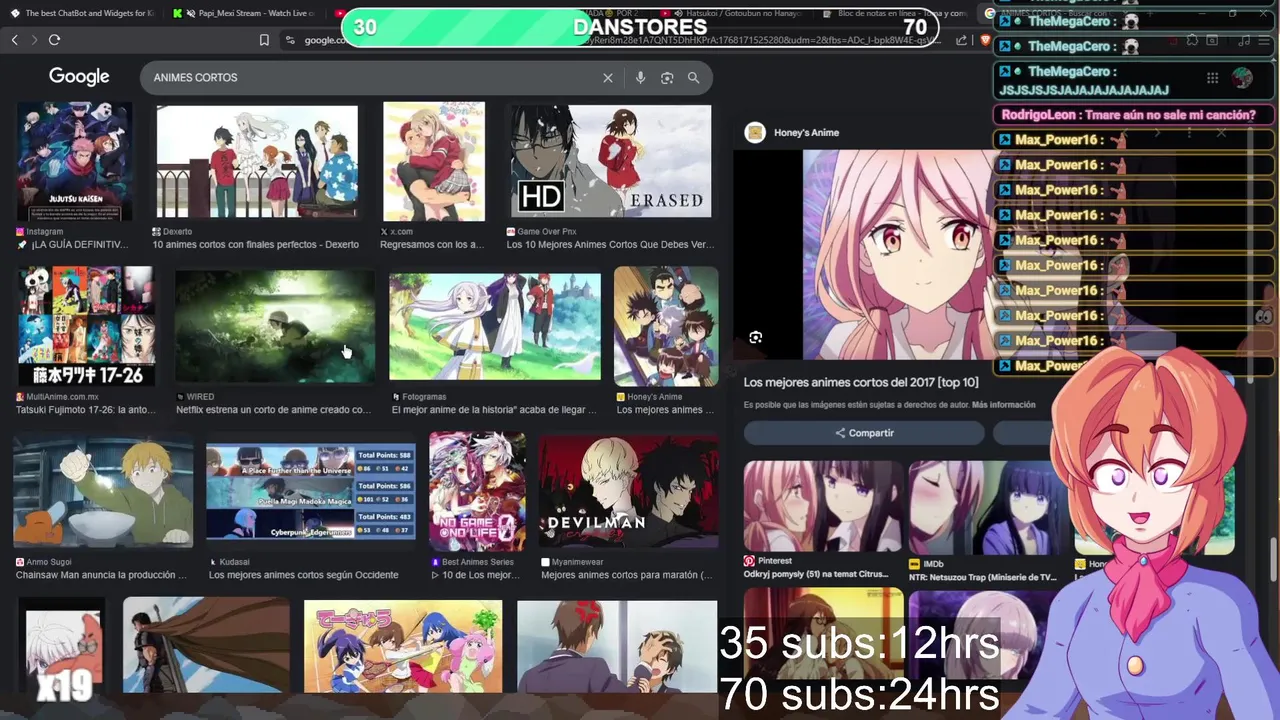Click Los mejores animes cortos según Occidente
This screenshot has width=1280, height=720.
304,575
